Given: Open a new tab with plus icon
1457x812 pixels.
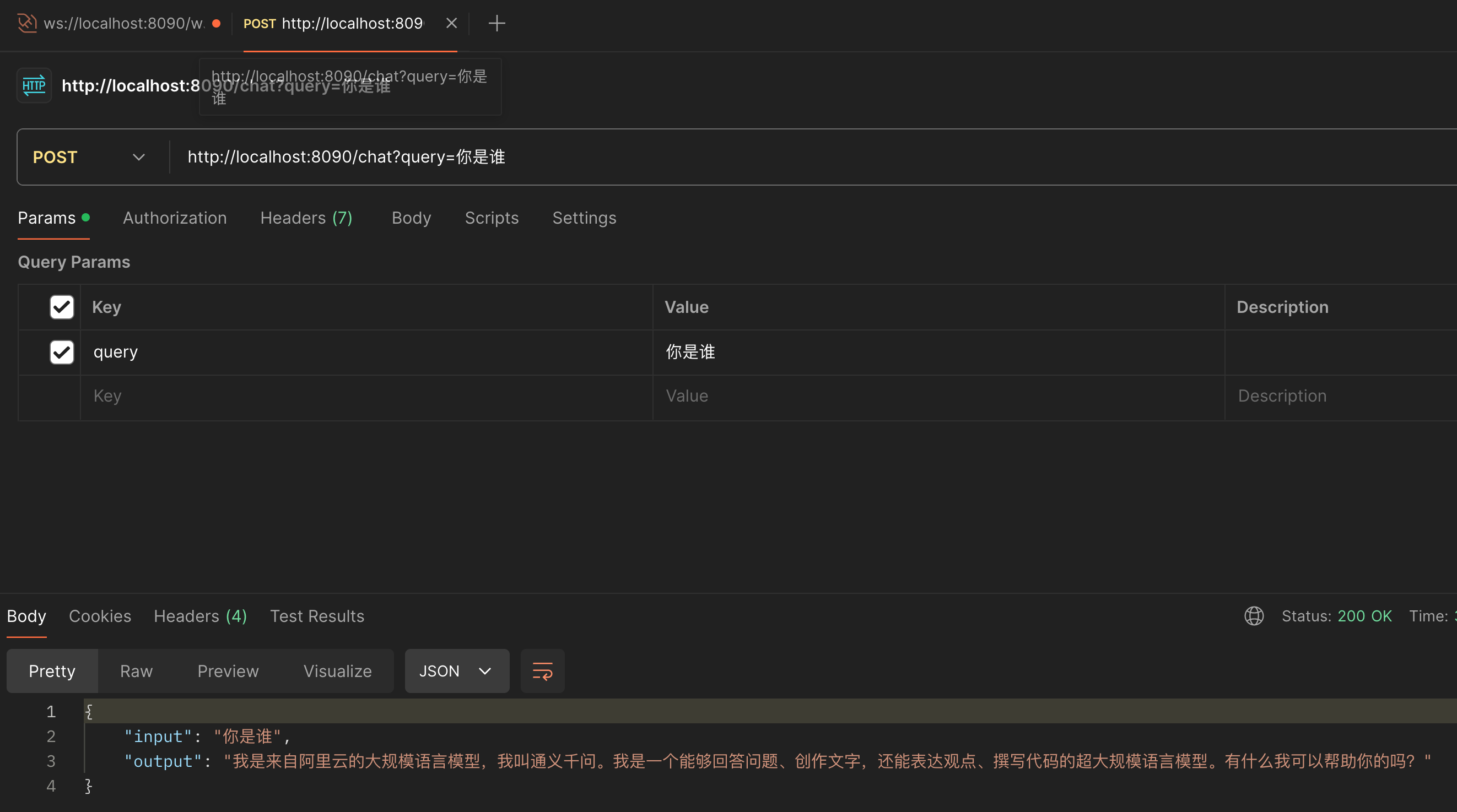Looking at the screenshot, I should (x=496, y=23).
